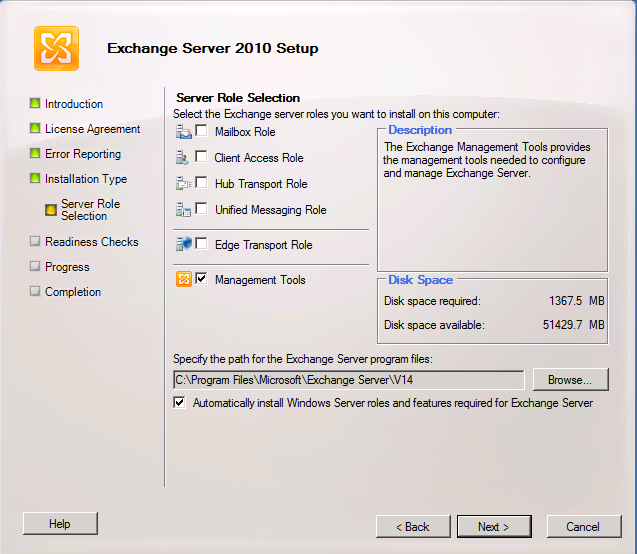
Task: Select the Introduction step label
Action: pyautogui.click(x=74, y=104)
